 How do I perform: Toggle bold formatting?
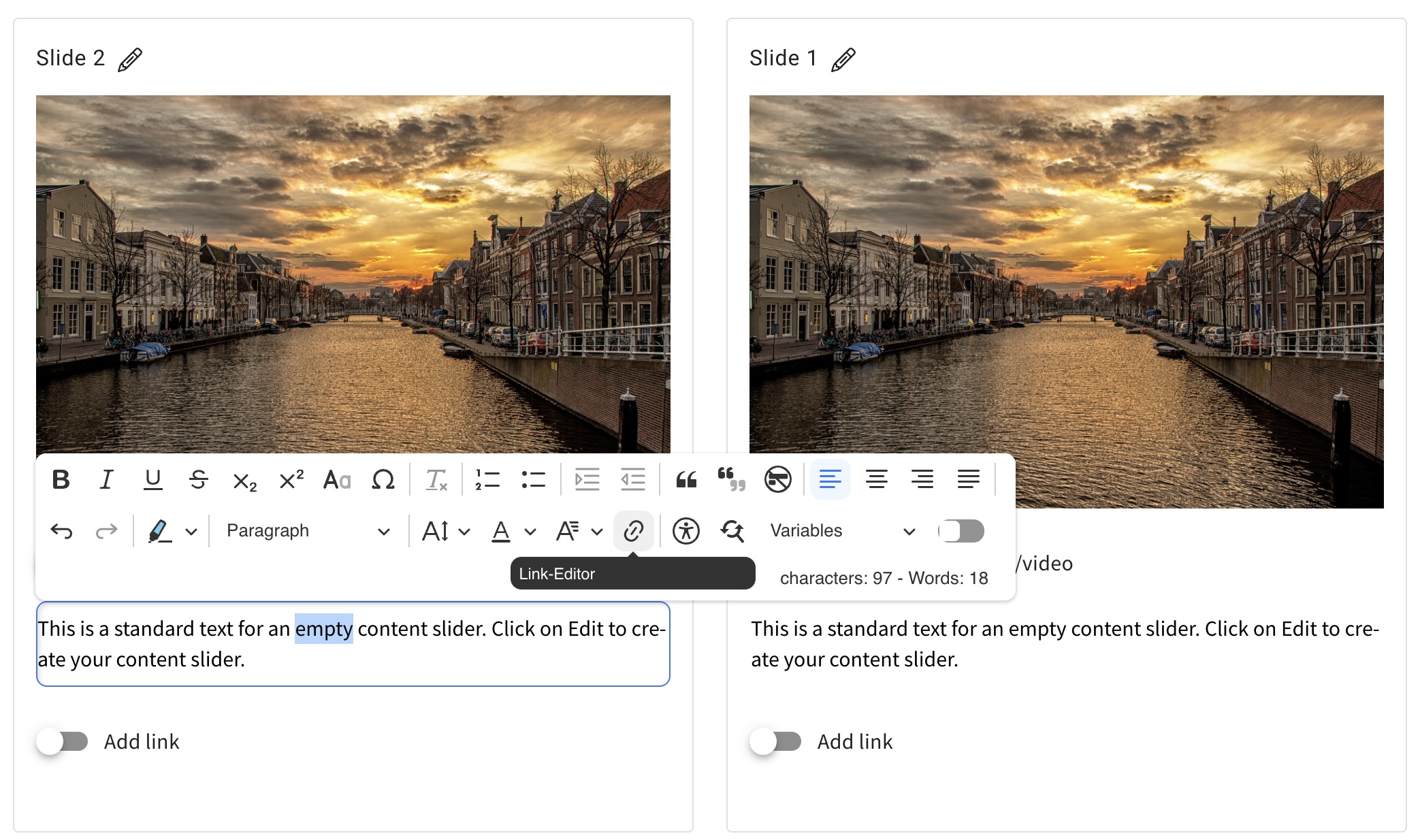click(x=61, y=480)
